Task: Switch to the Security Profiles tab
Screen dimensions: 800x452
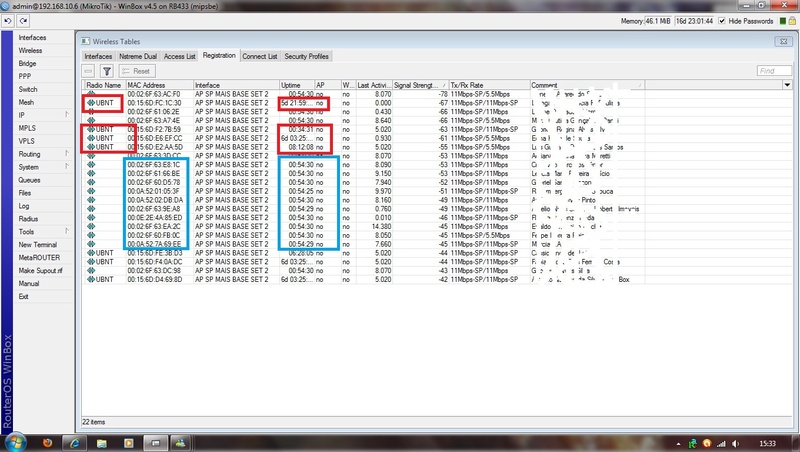Action: (306, 56)
